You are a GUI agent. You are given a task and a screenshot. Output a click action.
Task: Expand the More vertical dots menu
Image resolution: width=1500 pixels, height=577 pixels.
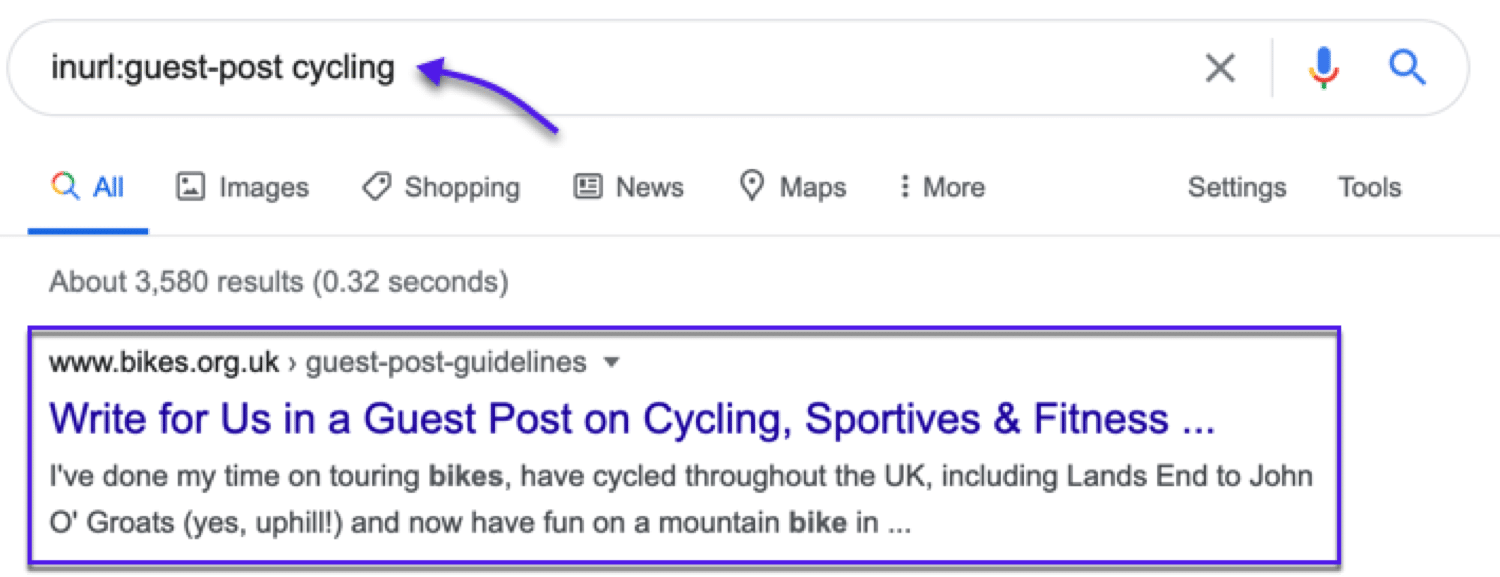[904, 187]
